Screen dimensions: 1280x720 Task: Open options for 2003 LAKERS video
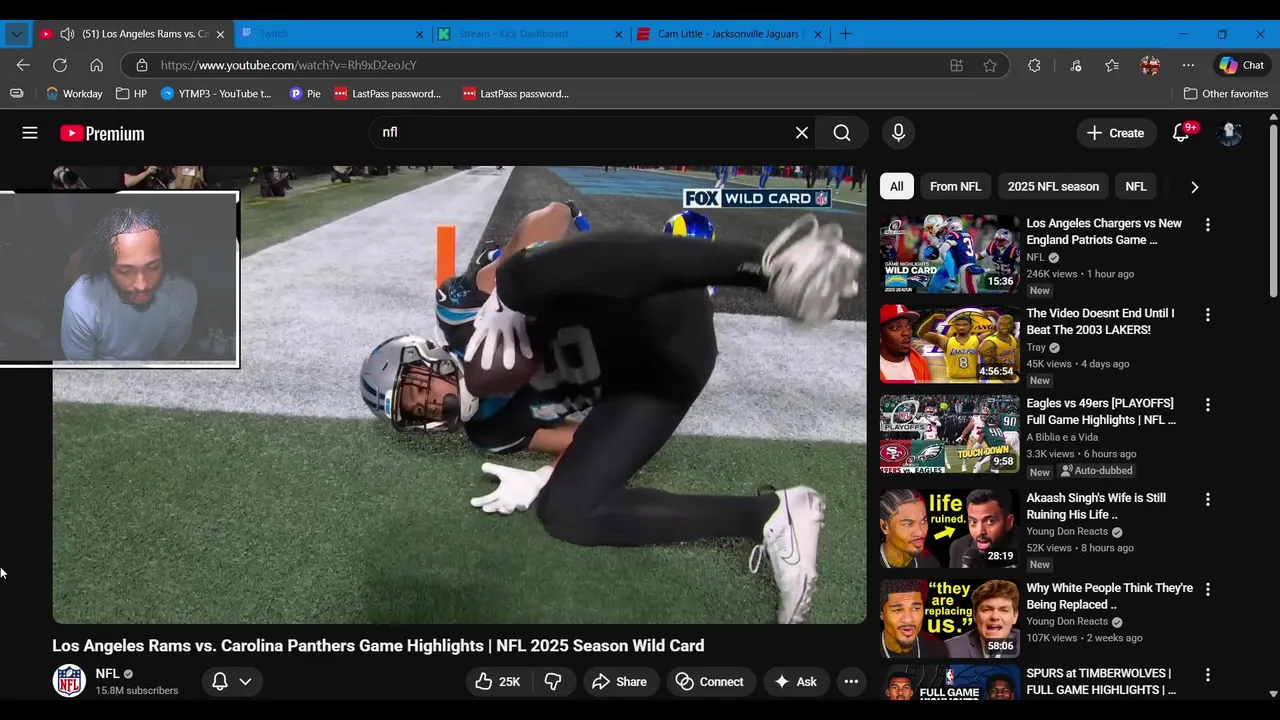tap(1207, 315)
